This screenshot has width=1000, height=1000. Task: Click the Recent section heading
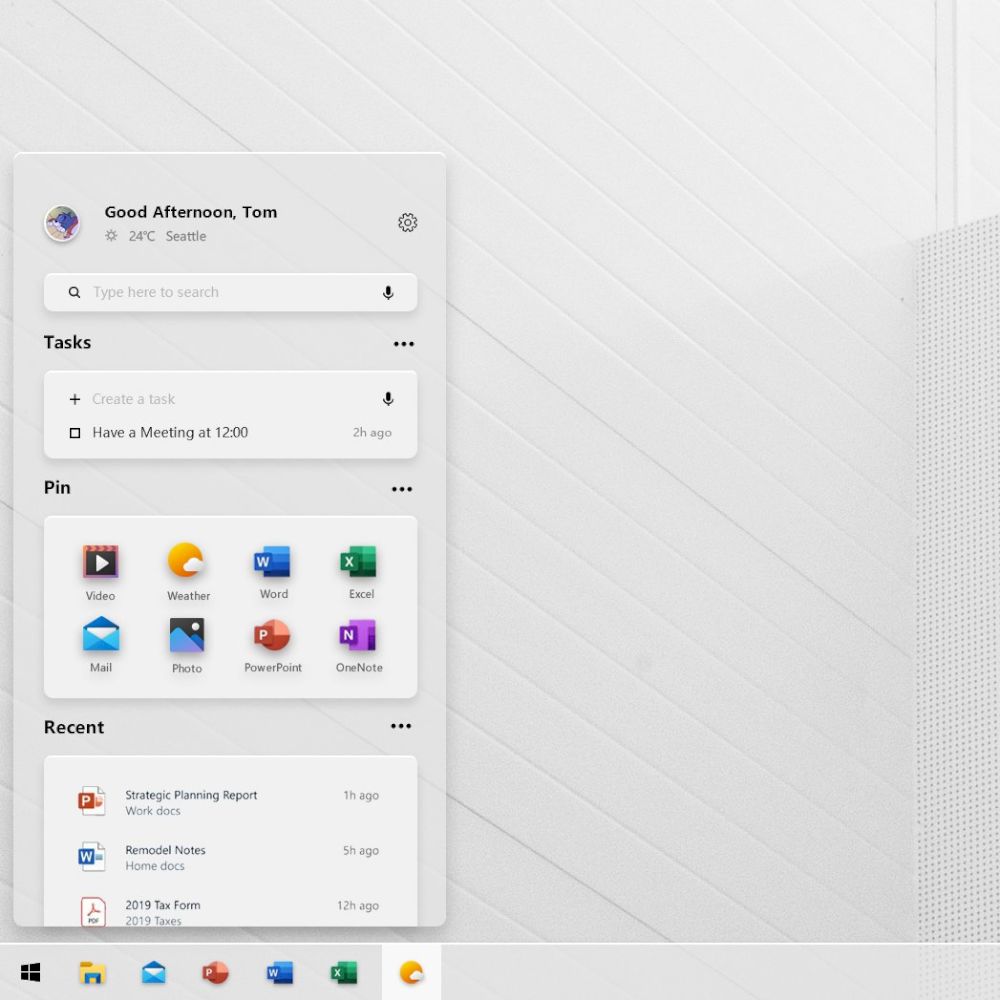point(74,727)
